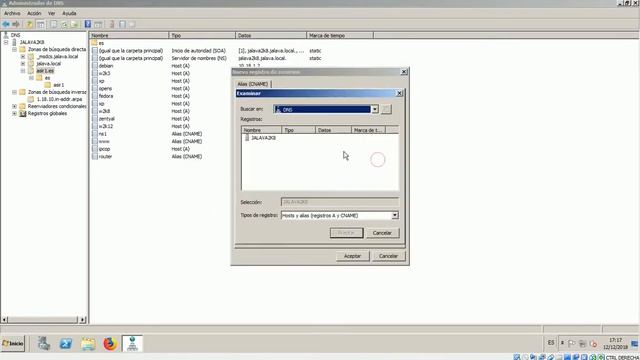Open File Explorer from the taskbar
Screen dimensions: 640x360
point(88,344)
